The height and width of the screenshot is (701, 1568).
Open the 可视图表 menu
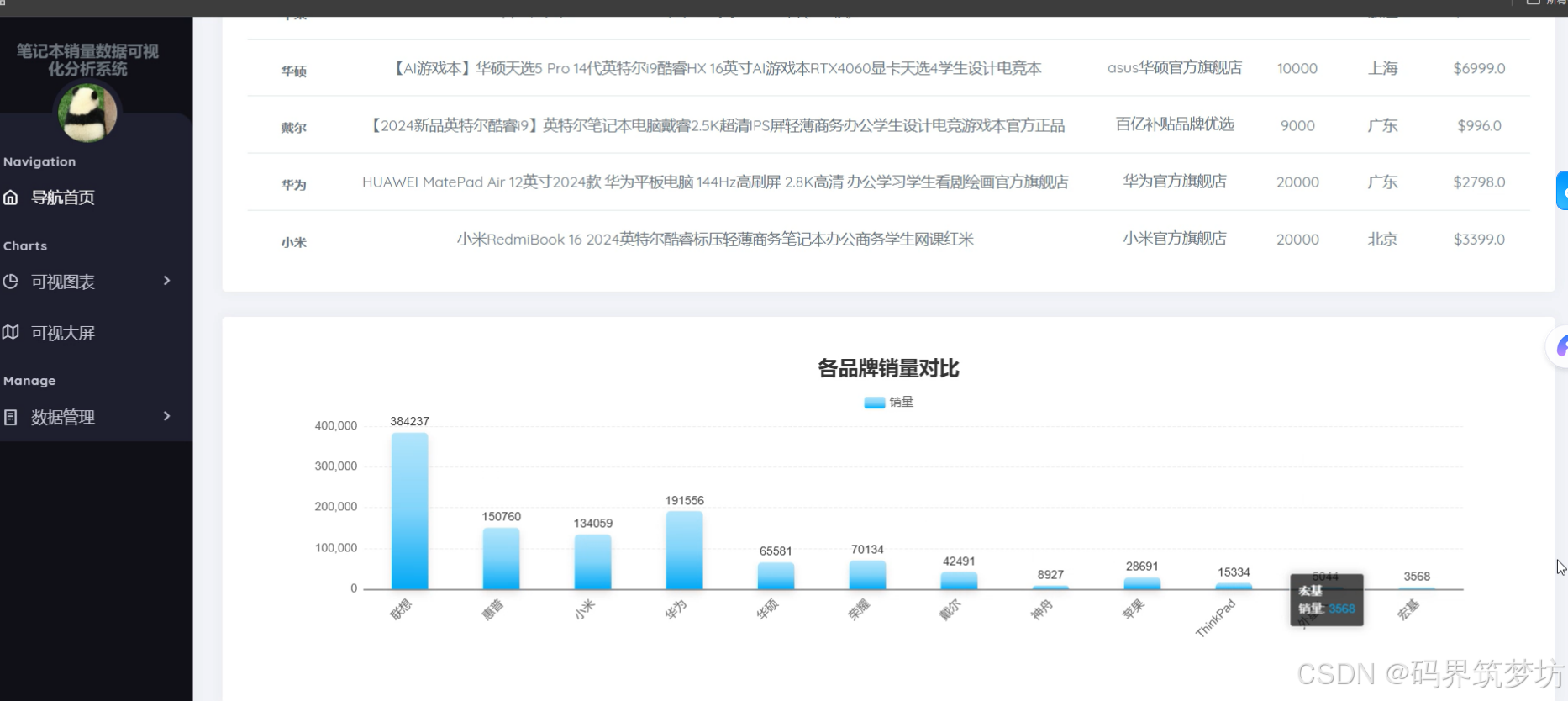63,282
